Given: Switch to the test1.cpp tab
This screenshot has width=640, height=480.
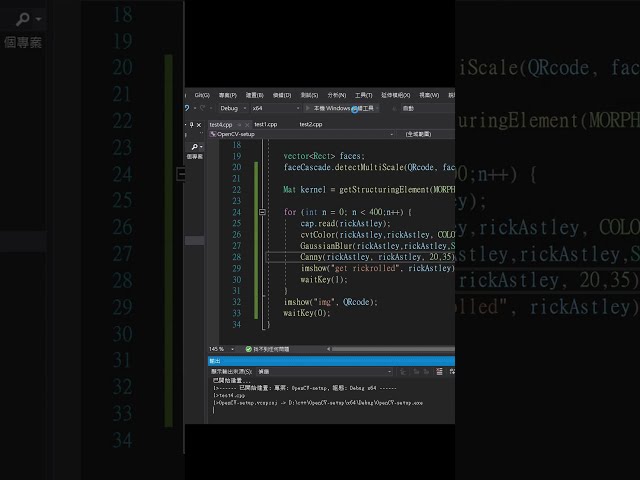Looking at the screenshot, I should pos(266,124).
